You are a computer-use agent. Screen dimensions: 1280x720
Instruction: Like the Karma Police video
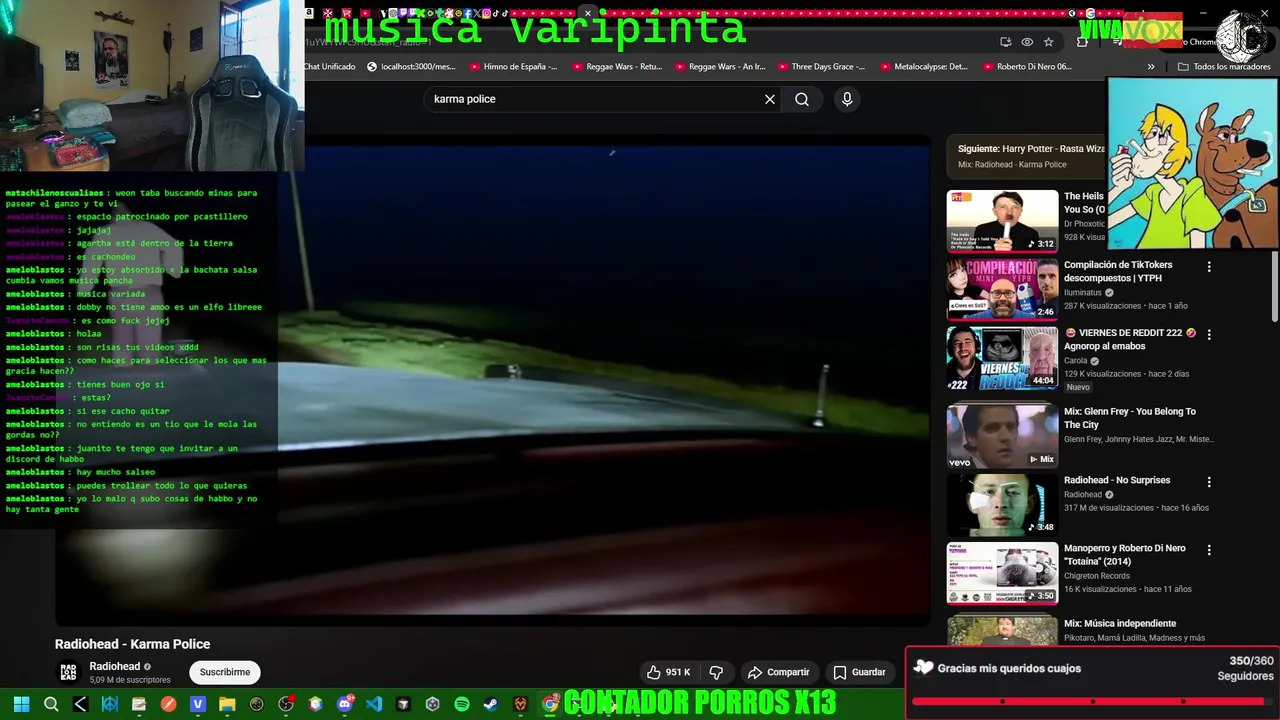pyautogui.click(x=669, y=672)
